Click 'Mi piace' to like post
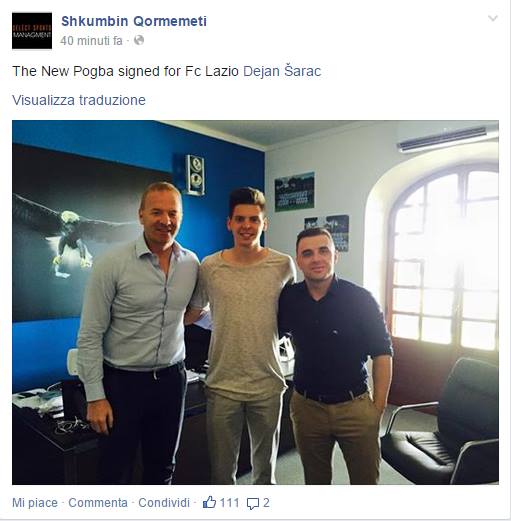The width and height of the screenshot is (511, 521). (35, 503)
